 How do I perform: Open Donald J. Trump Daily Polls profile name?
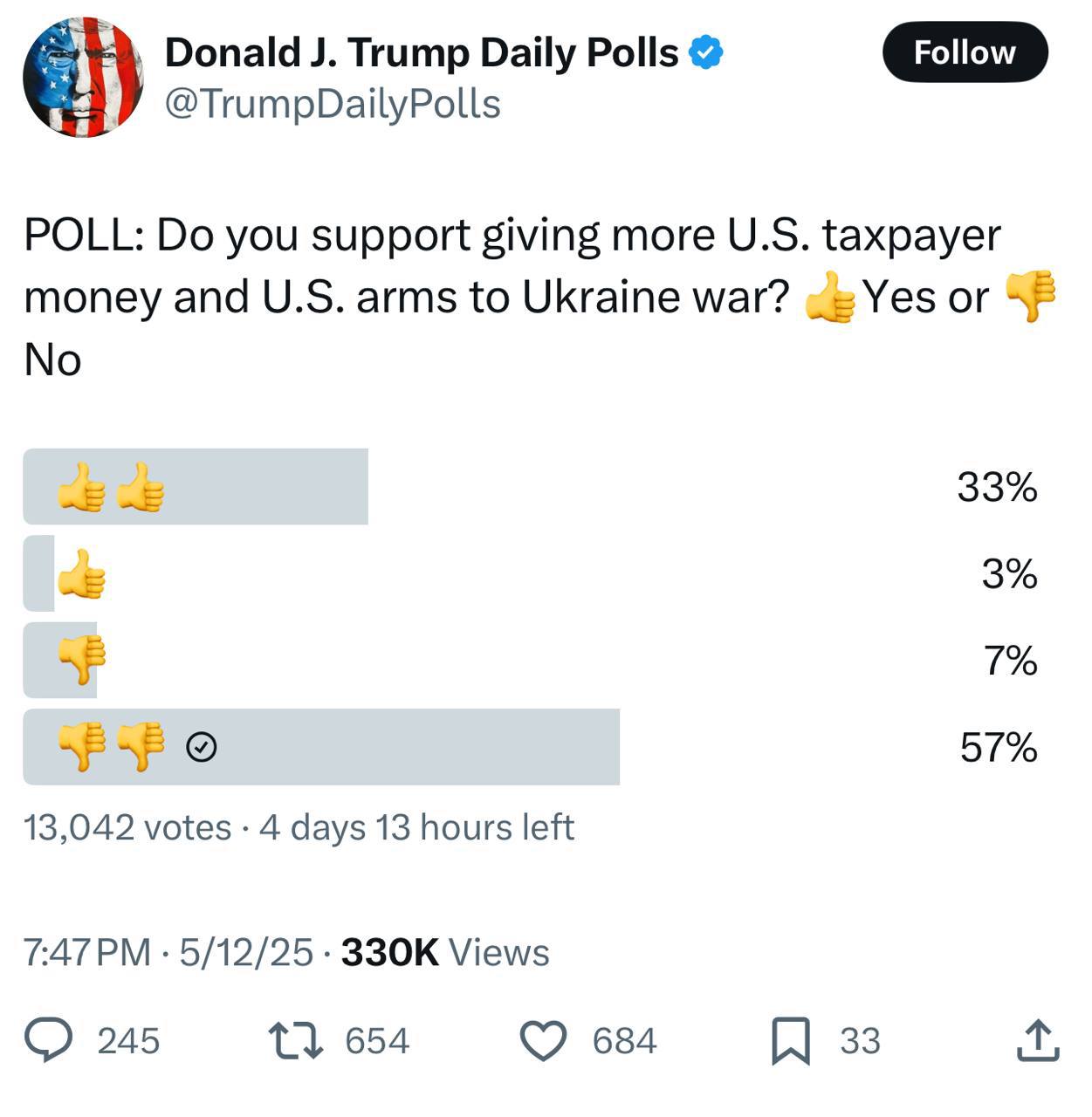coord(422,52)
